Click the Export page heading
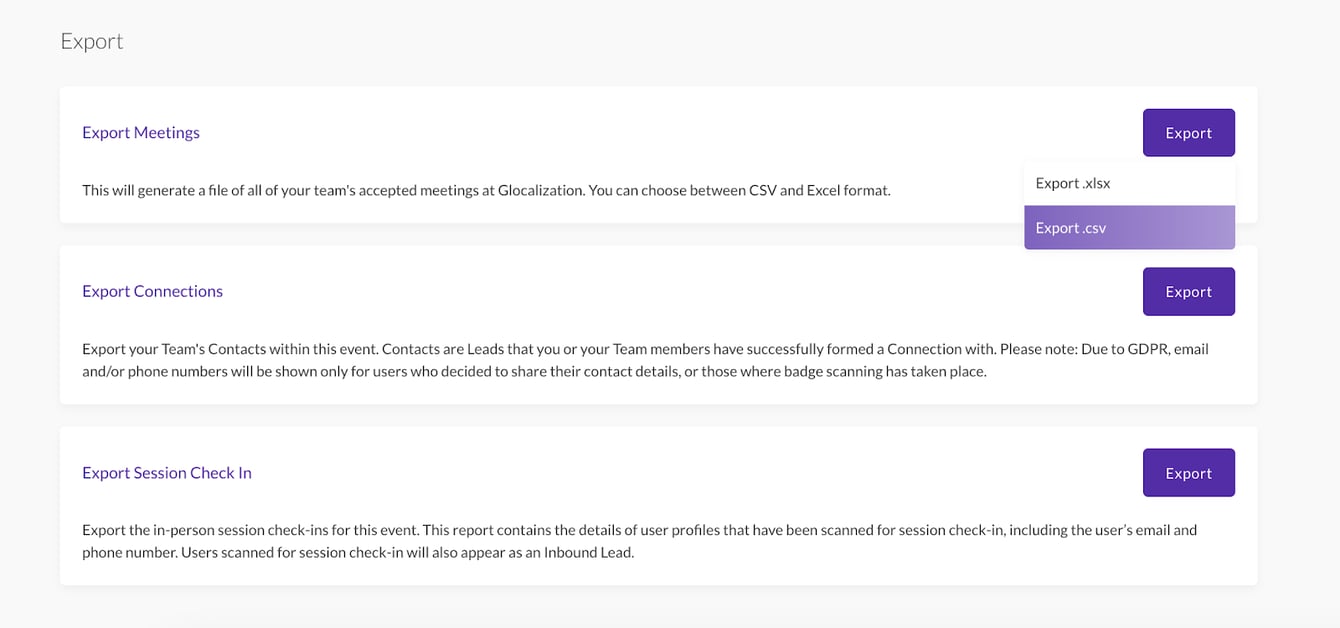The height and width of the screenshot is (628, 1340). pos(91,41)
